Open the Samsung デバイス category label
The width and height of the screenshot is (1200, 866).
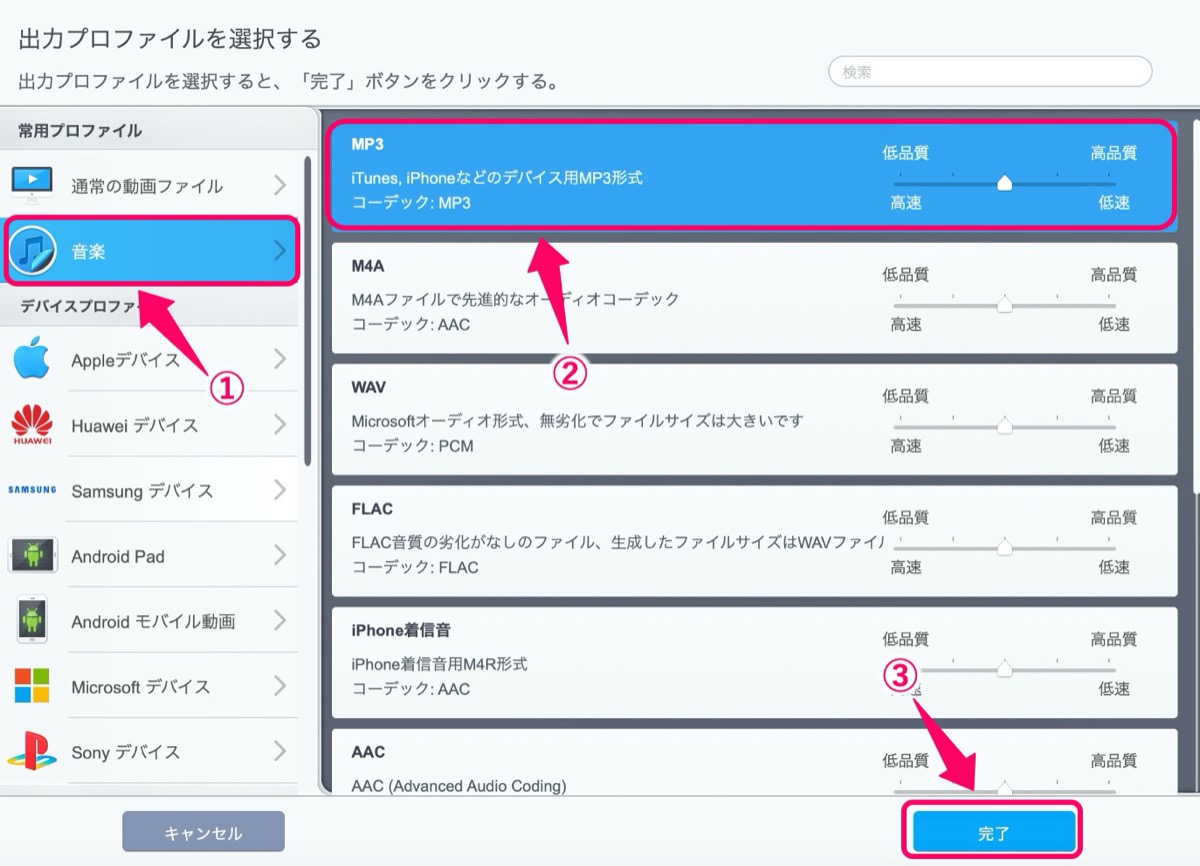click(142, 491)
